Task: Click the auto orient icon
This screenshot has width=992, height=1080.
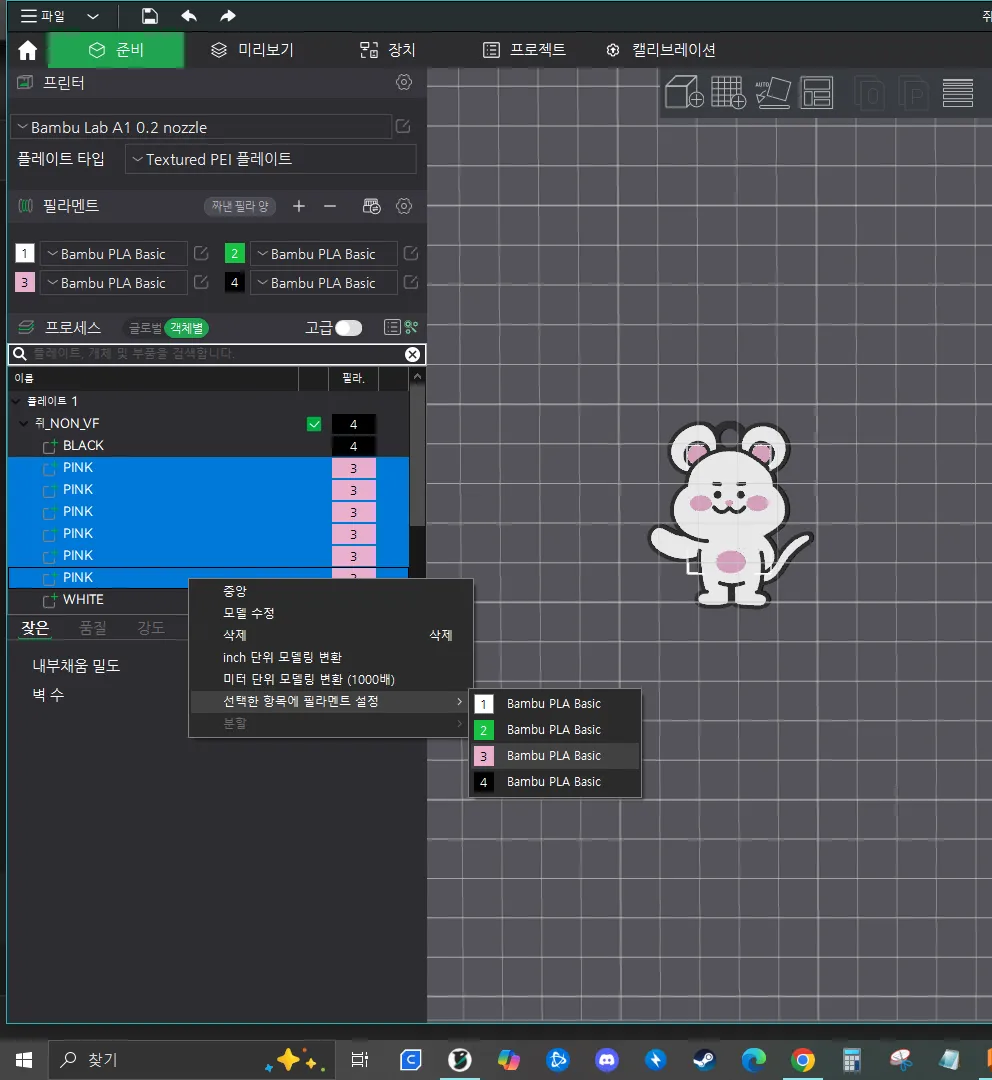Action: (x=773, y=92)
